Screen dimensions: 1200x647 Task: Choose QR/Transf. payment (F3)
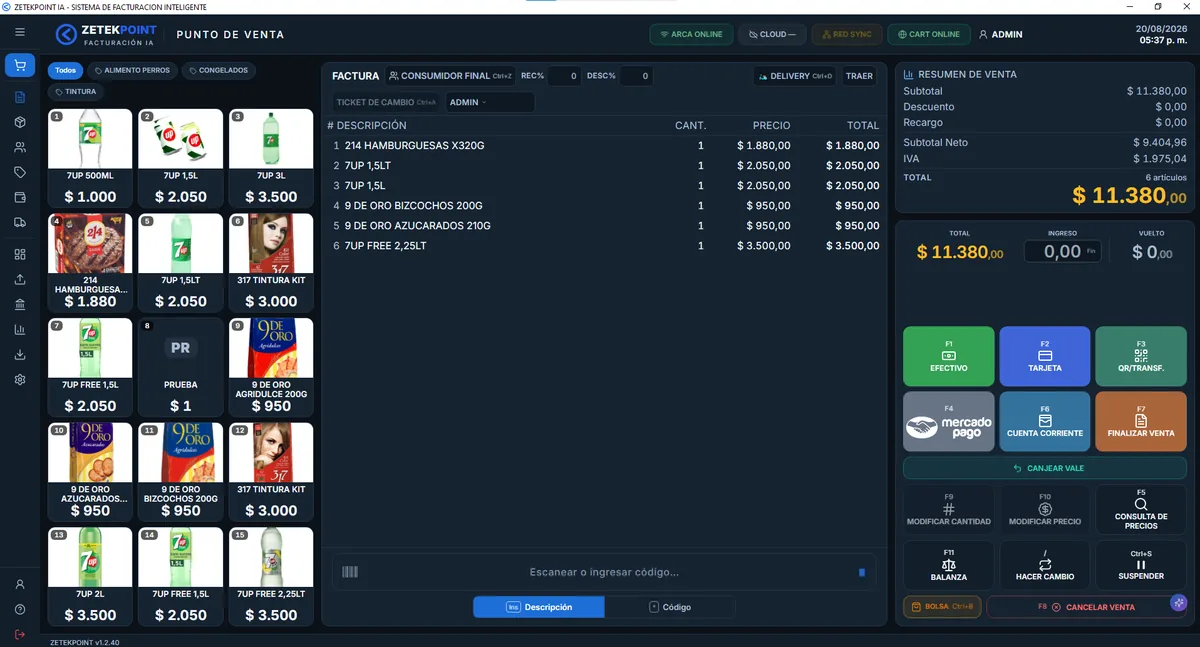coord(1141,356)
